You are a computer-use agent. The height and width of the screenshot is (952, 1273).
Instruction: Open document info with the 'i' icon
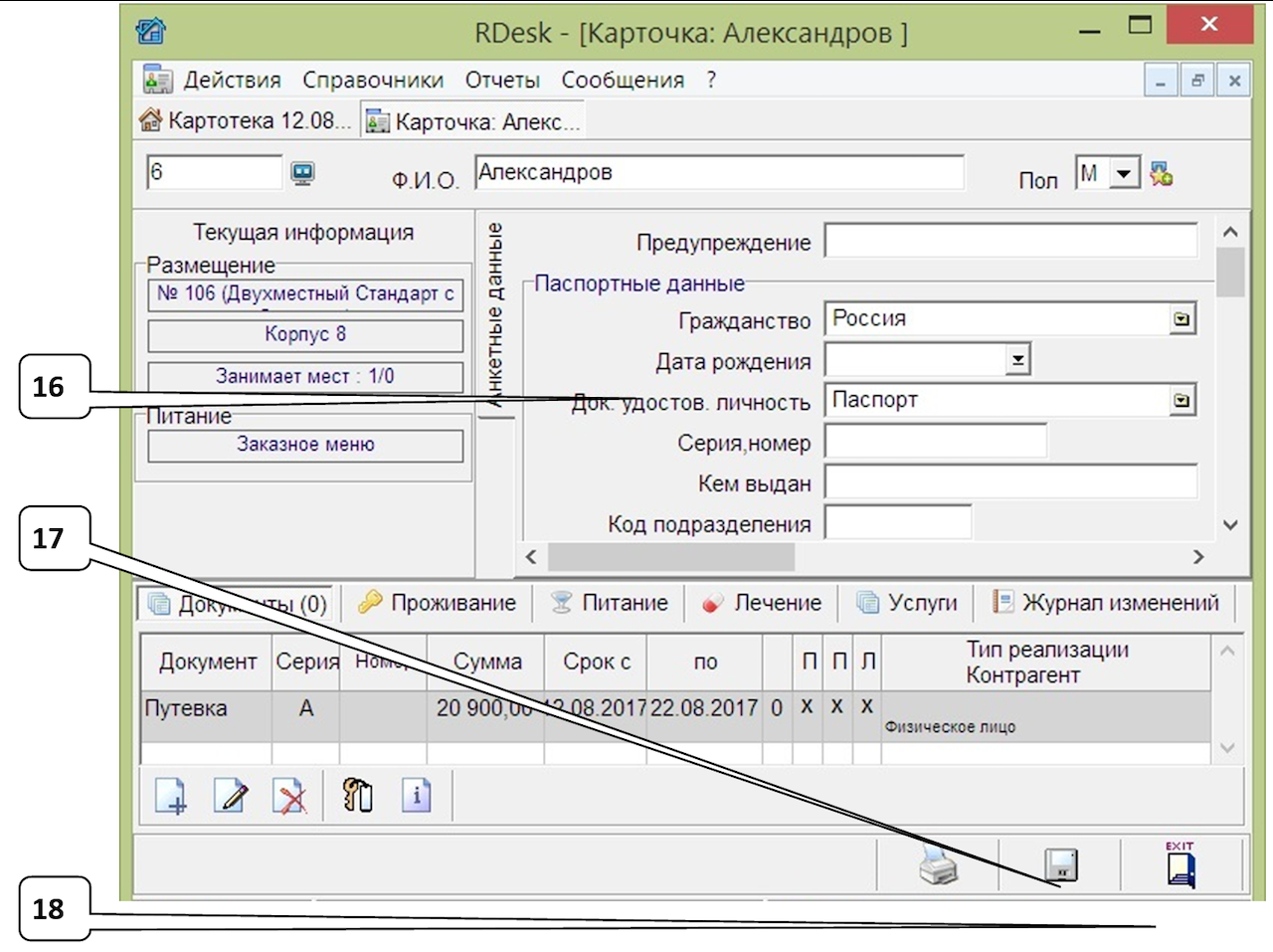tap(417, 794)
